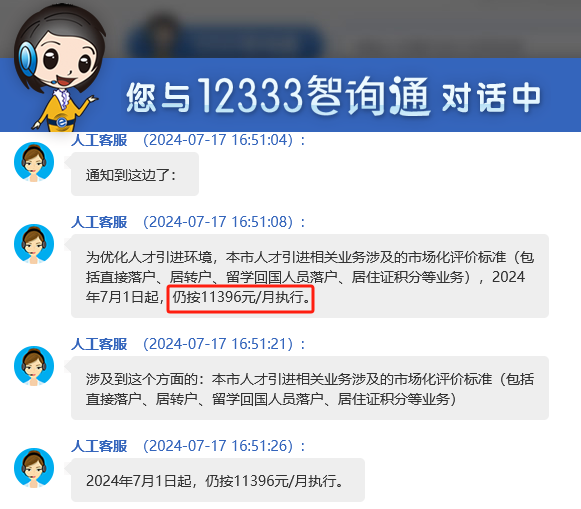The image size is (581, 509).
Task: Click the blurred blue button behind header
Action: (224, 42)
